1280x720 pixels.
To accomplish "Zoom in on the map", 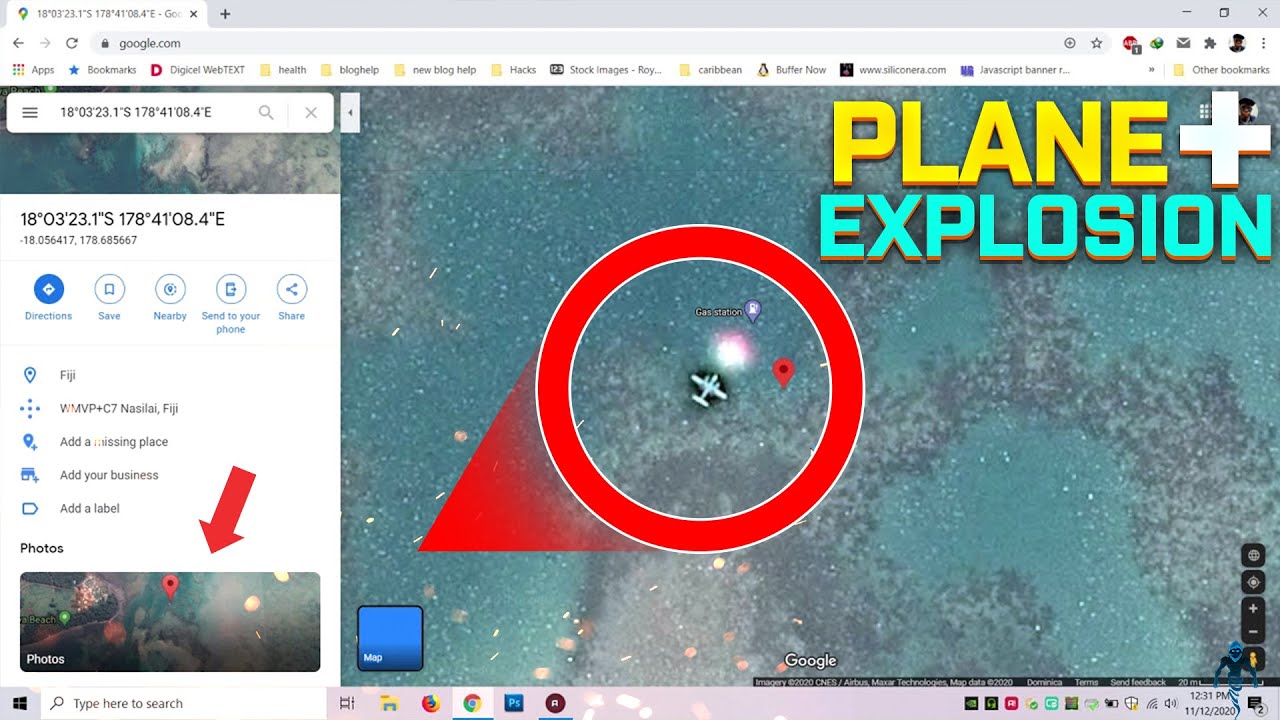I will tap(1253, 608).
